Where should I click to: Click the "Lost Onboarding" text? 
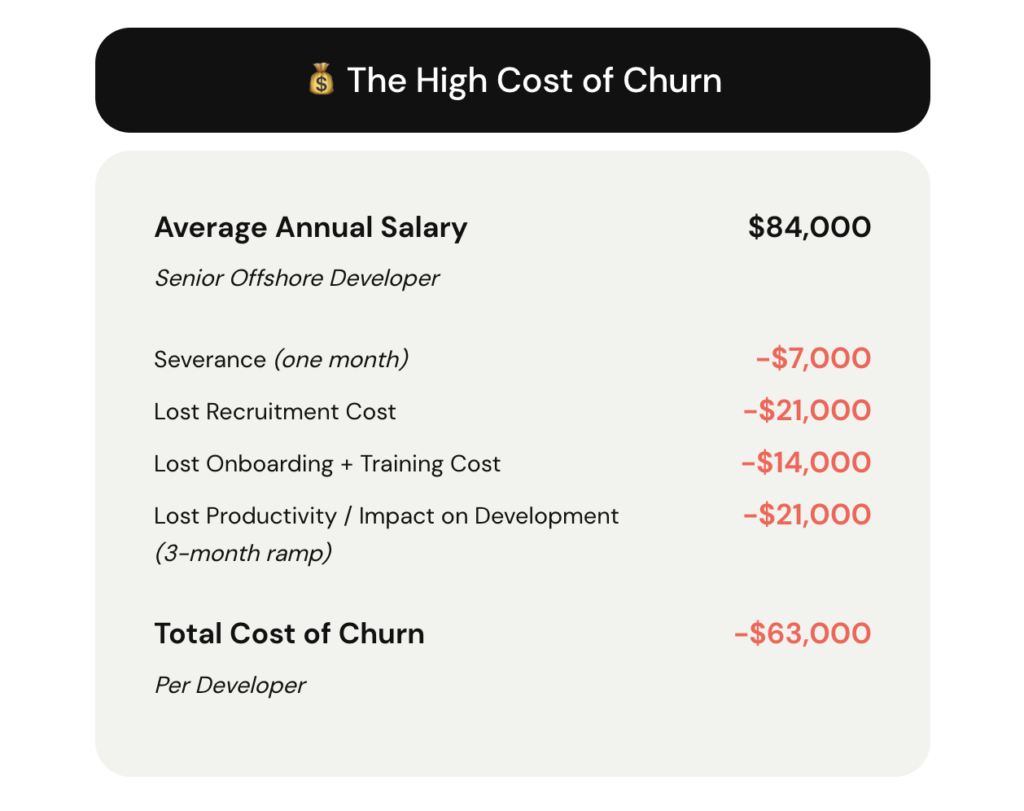coord(243,464)
